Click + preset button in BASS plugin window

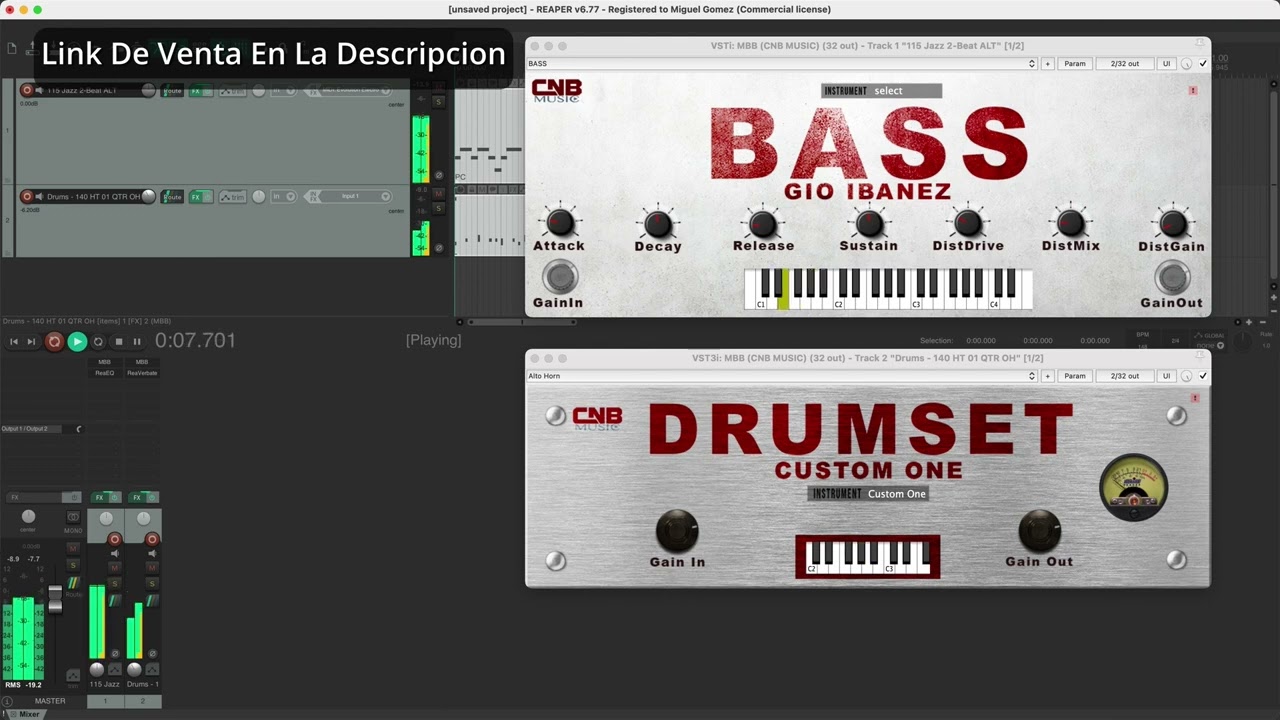(1048, 64)
